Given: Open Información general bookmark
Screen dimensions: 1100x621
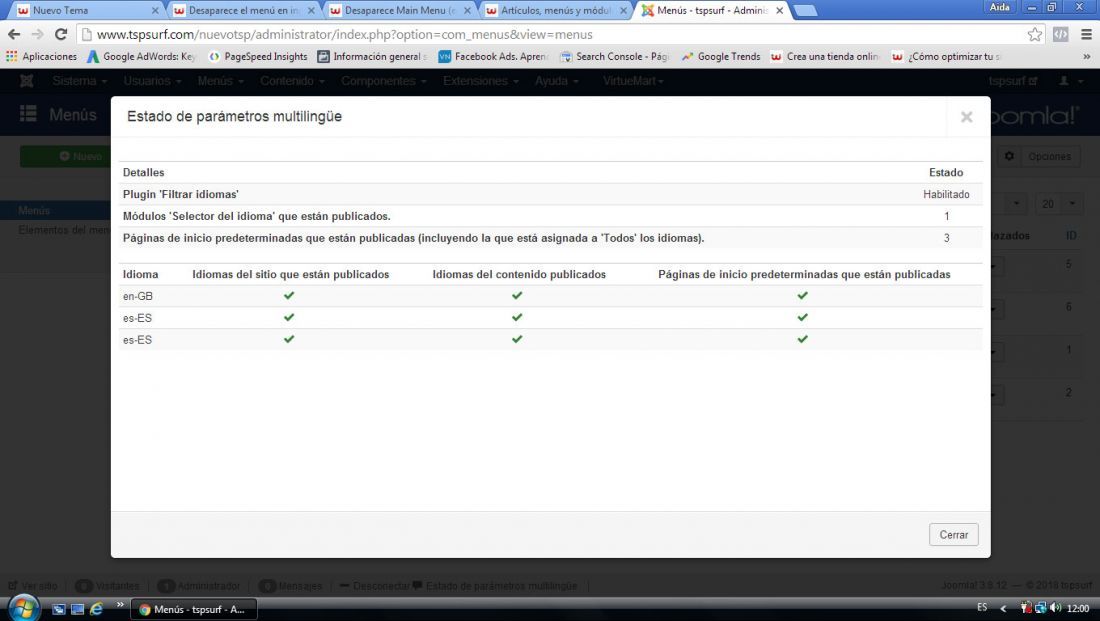Looking at the screenshot, I should (x=372, y=56).
